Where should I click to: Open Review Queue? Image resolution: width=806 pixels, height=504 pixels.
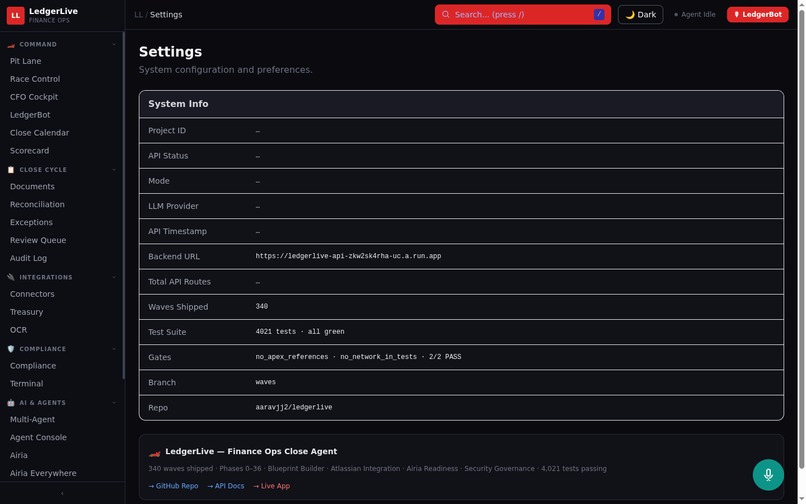[38, 240]
